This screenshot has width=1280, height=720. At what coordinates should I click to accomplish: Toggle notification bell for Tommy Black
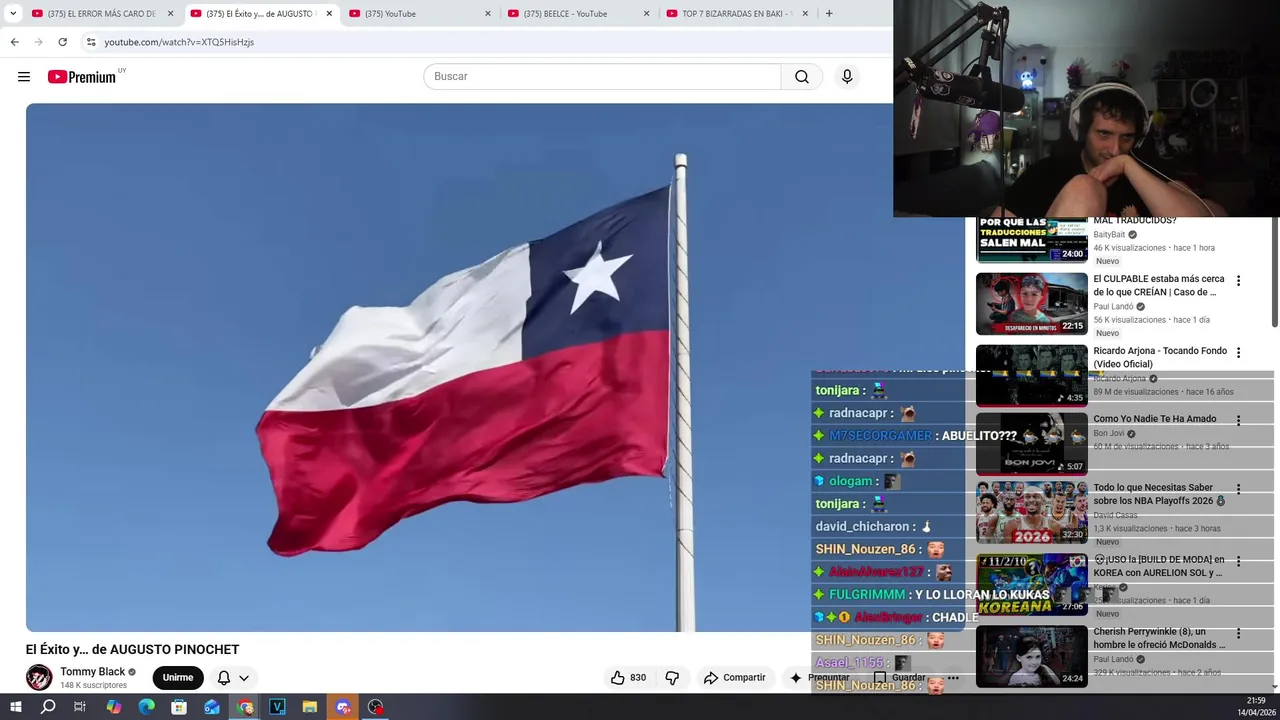(224, 678)
